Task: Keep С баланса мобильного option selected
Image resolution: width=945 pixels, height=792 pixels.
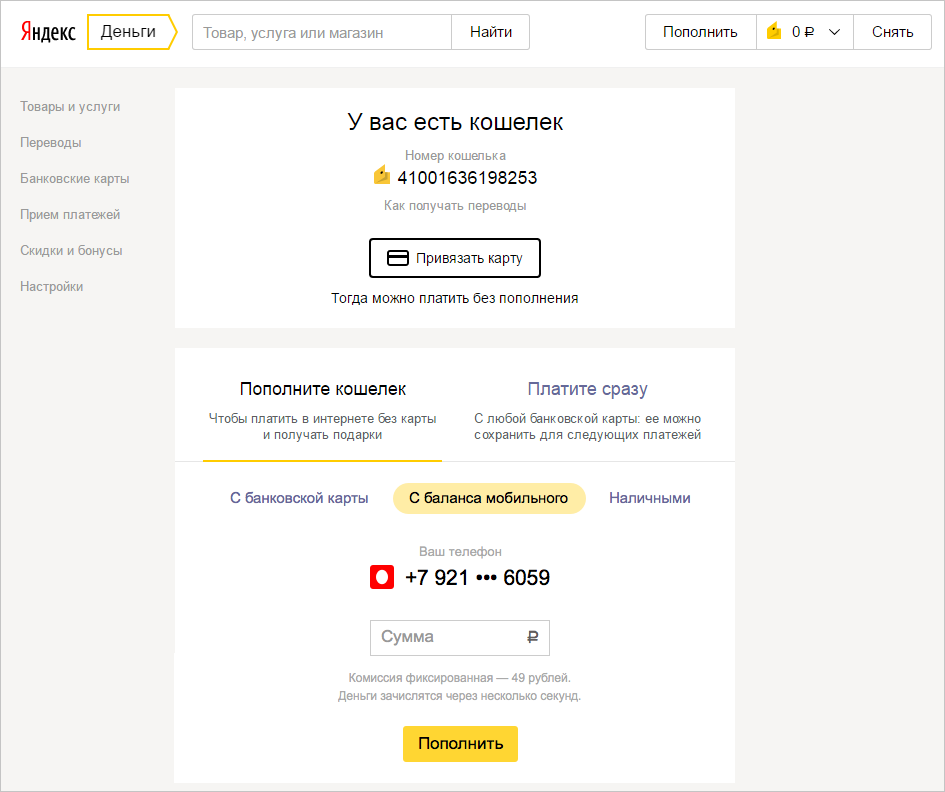Action: pyautogui.click(x=489, y=497)
